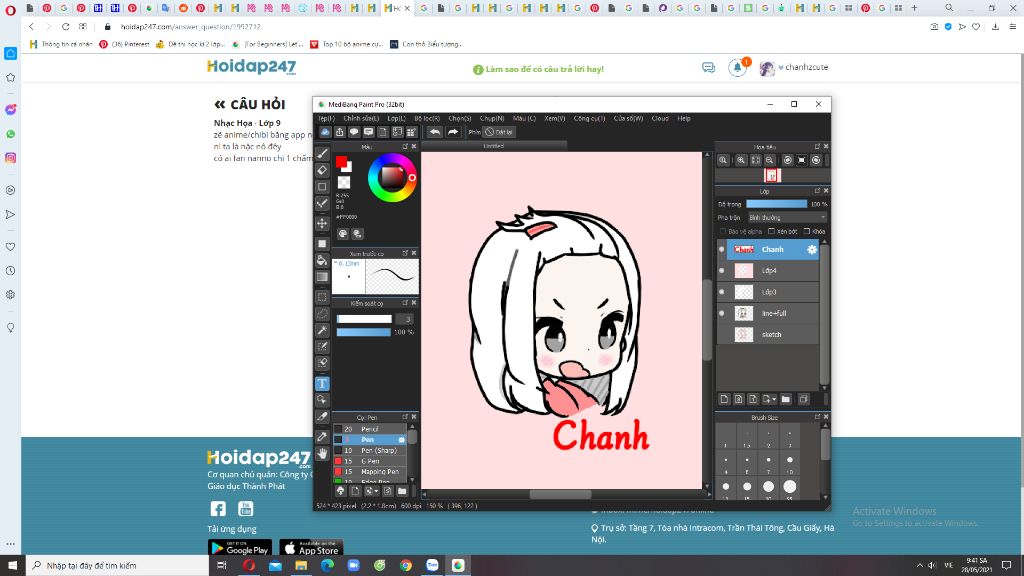The width and height of the screenshot is (1024, 576).
Task: Select the Pencil brush in list
Action: (370, 429)
